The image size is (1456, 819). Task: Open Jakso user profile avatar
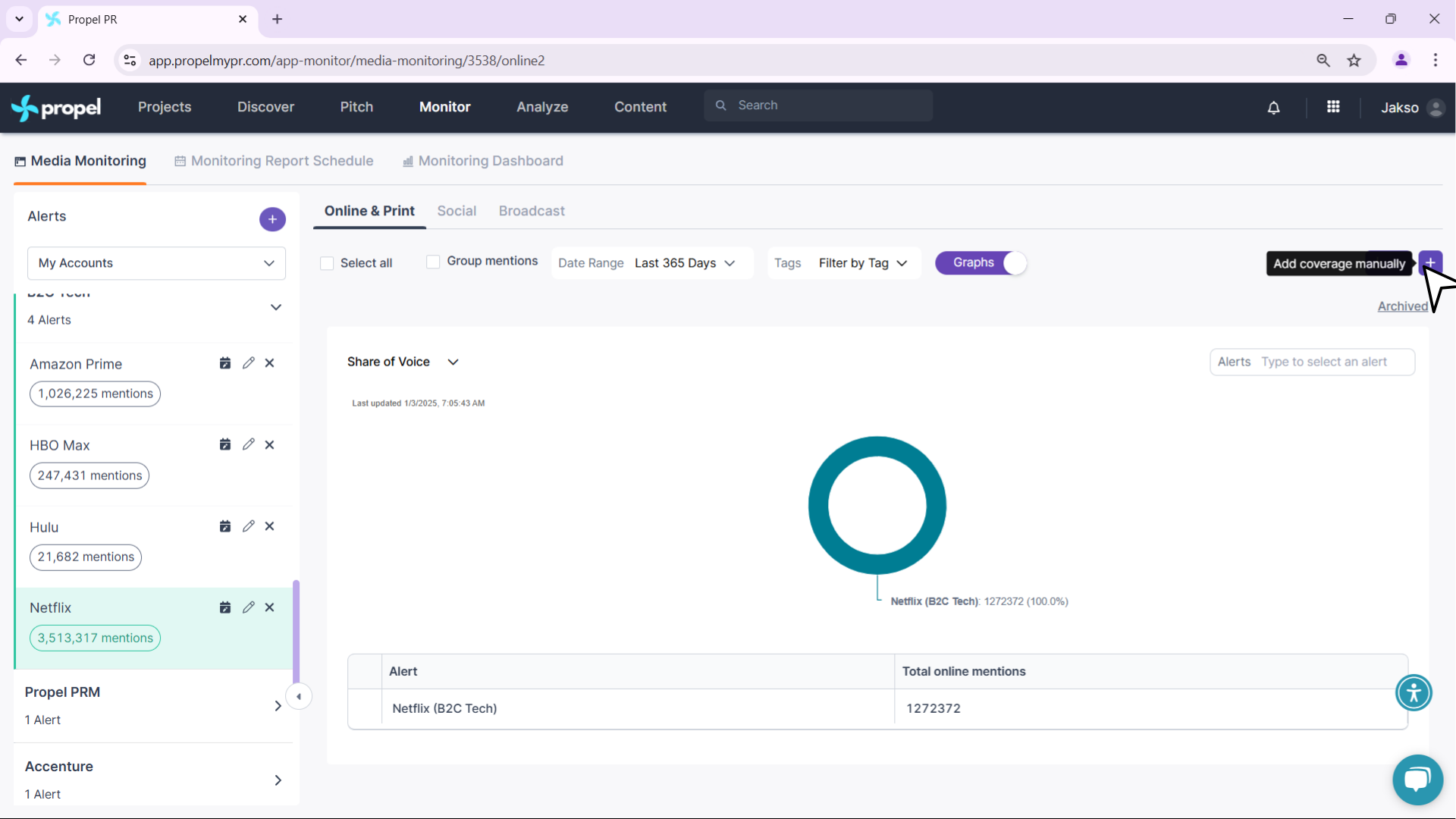click(x=1435, y=108)
